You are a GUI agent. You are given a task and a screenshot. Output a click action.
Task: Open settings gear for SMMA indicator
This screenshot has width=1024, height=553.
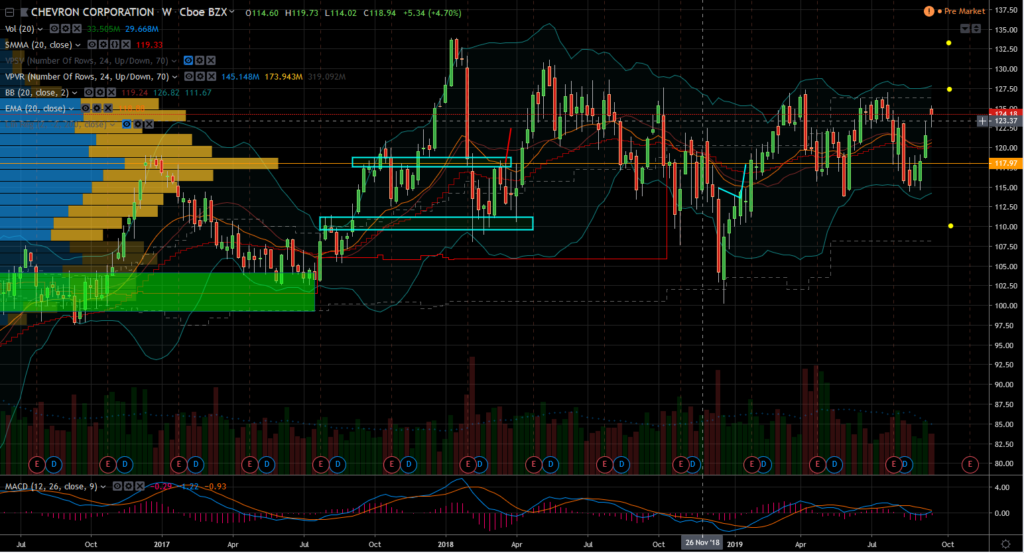pyautogui.click(x=103, y=44)
